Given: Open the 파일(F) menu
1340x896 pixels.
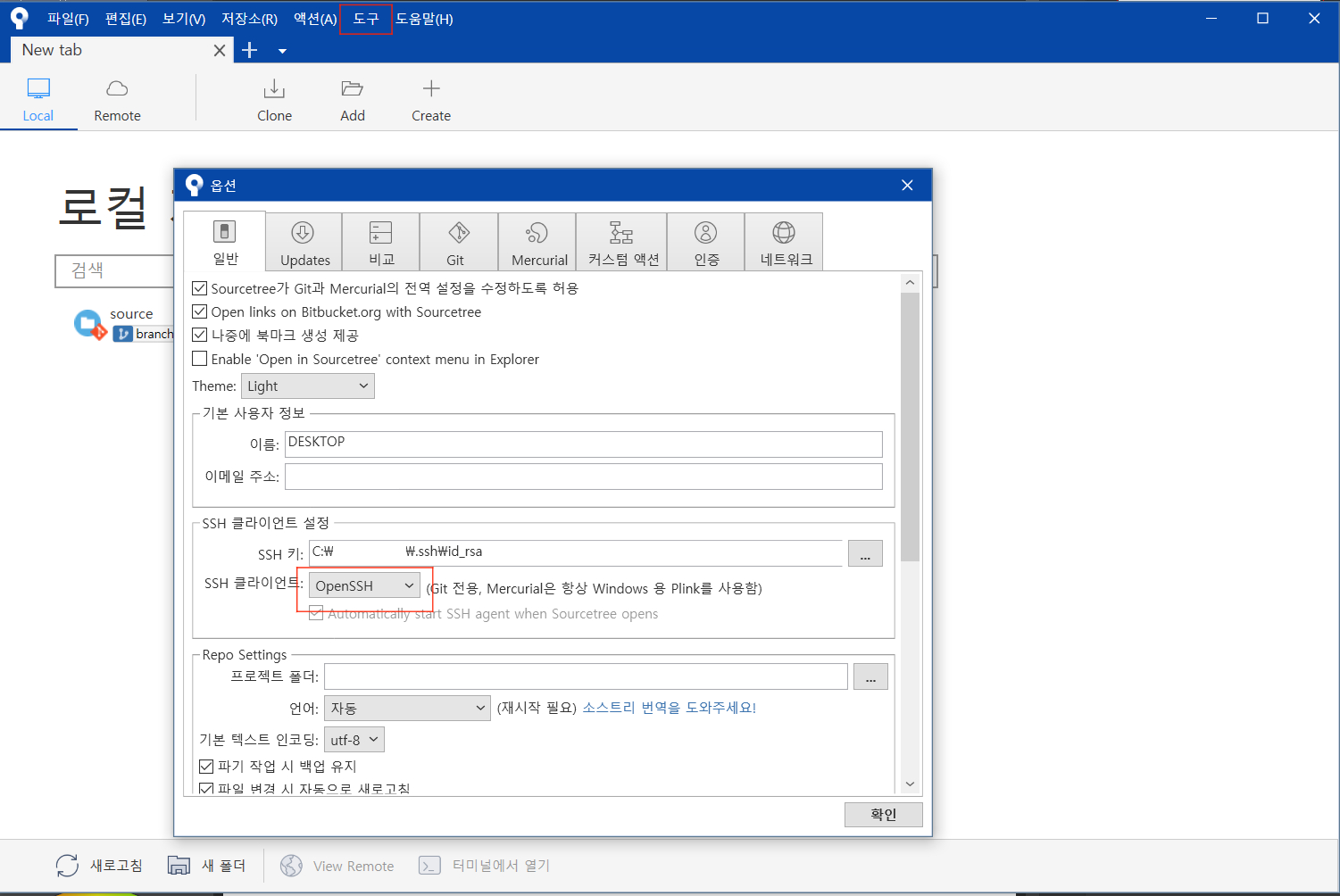Looking at the screenshot, I should pos(68,19).
